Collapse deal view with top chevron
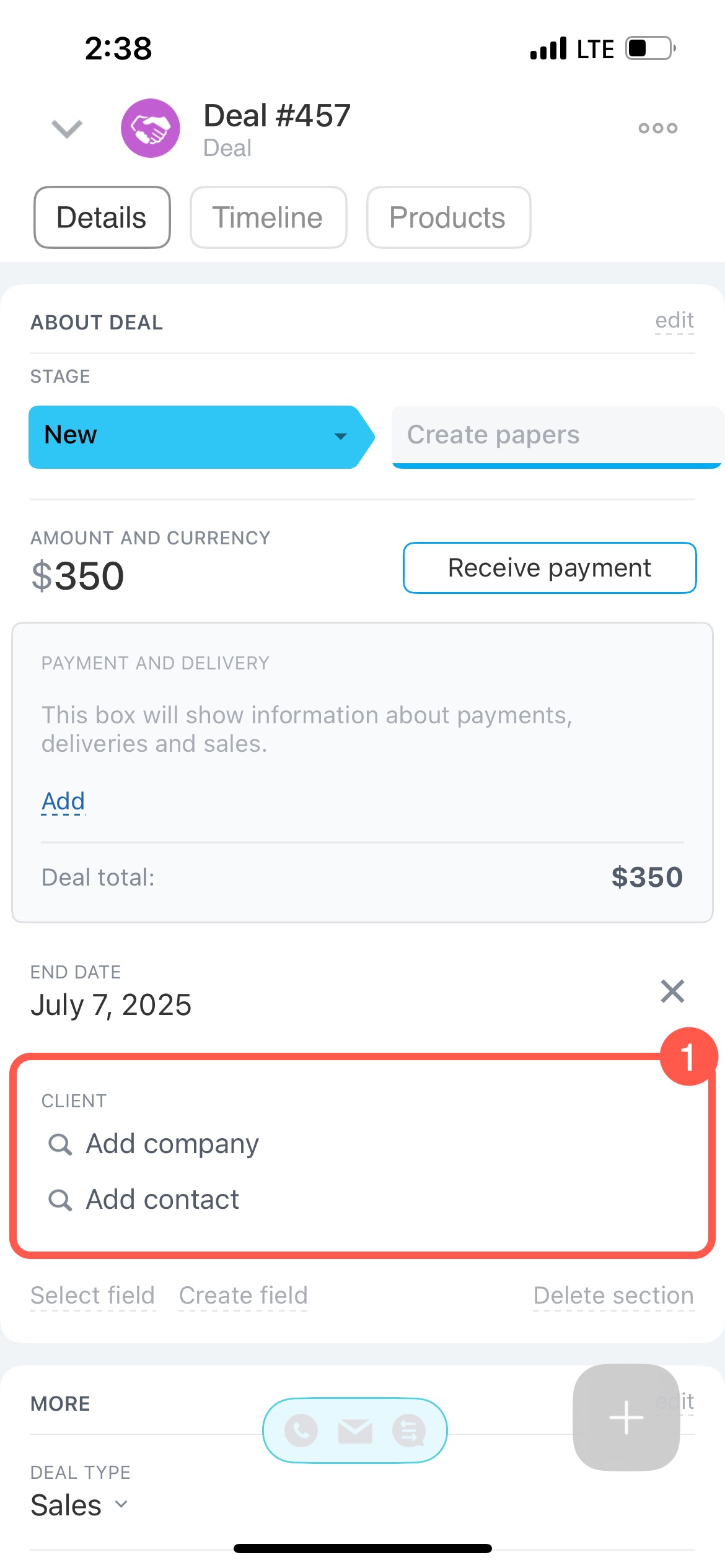This screenshot has height=1568, width=725. point(67,129)
